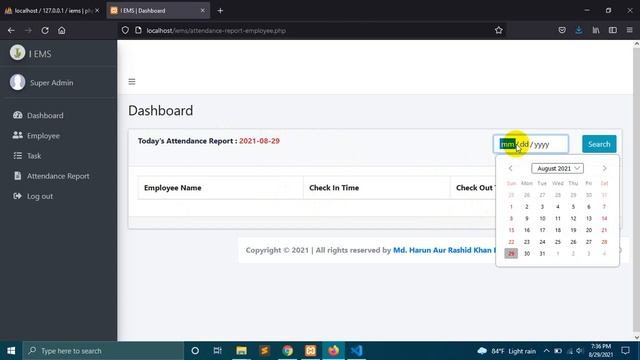Select August 20 in the calendar
The height and width of the screenshot is (360, 640).
pos(589,230)
